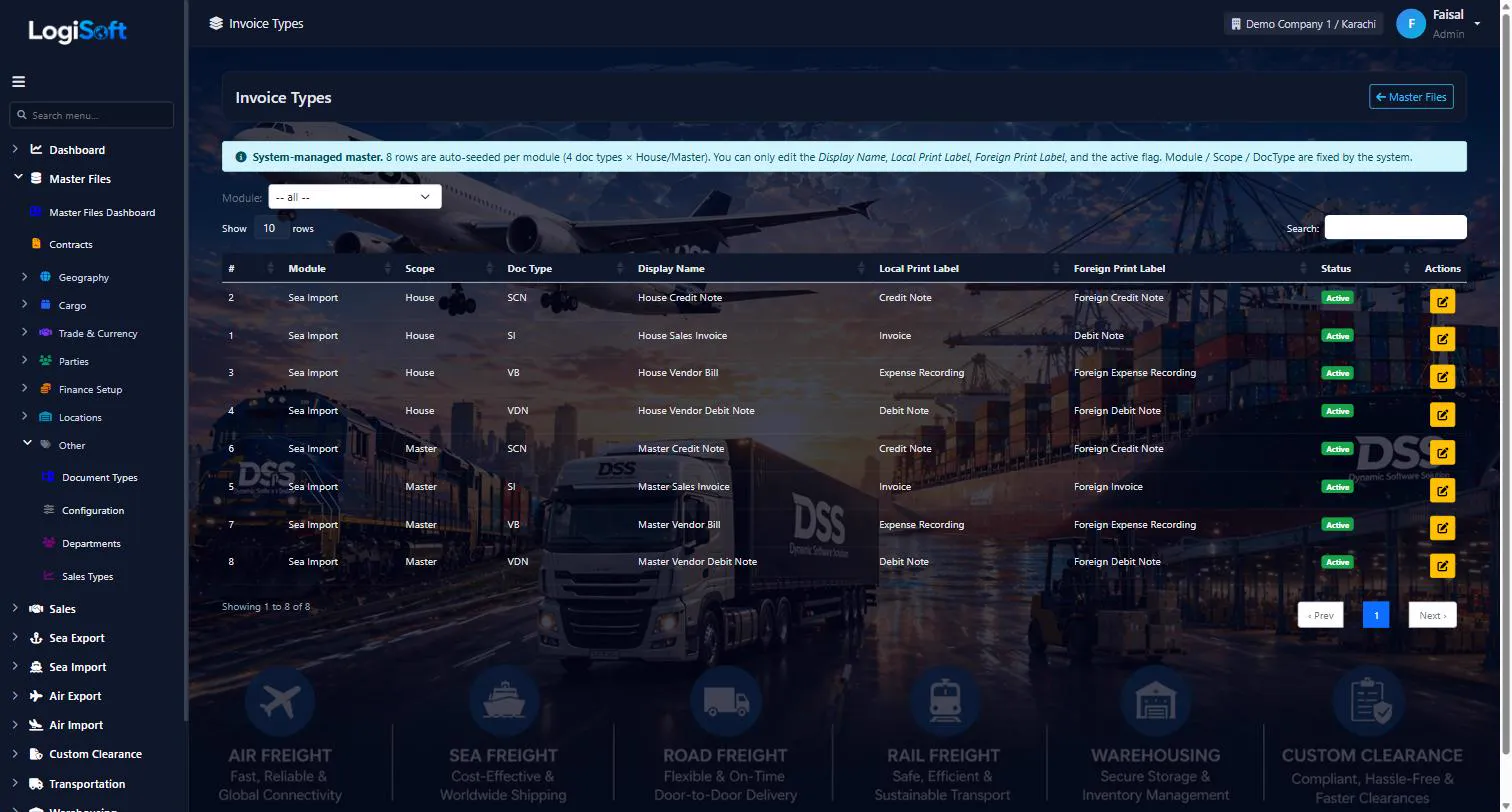Click the Air Export plane icon

(36, 696)
